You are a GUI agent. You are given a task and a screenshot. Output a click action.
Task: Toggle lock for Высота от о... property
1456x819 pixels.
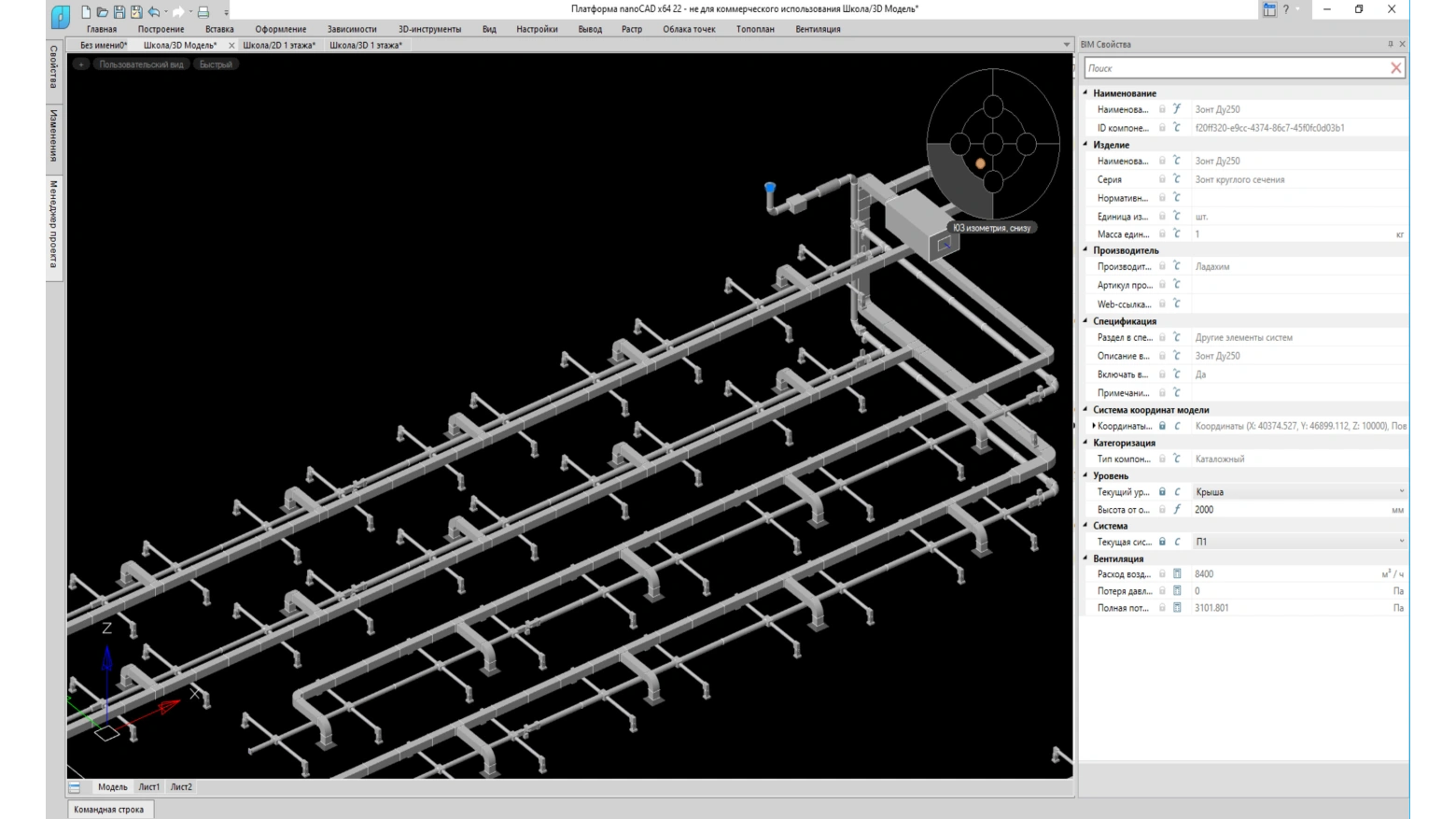(1162, 510)
